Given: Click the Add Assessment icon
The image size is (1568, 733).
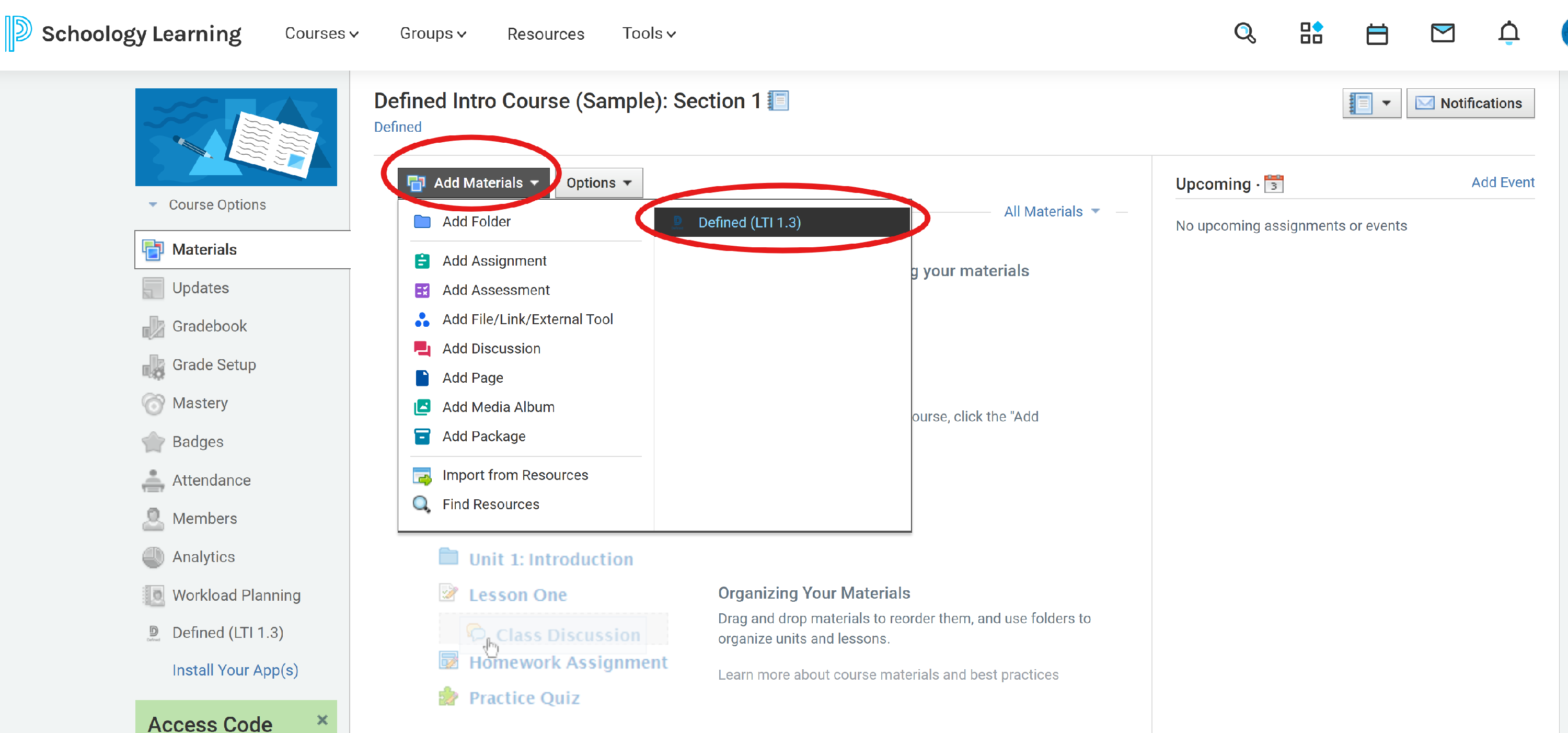Looking at the screenshot, I should (x=422, y=290).
